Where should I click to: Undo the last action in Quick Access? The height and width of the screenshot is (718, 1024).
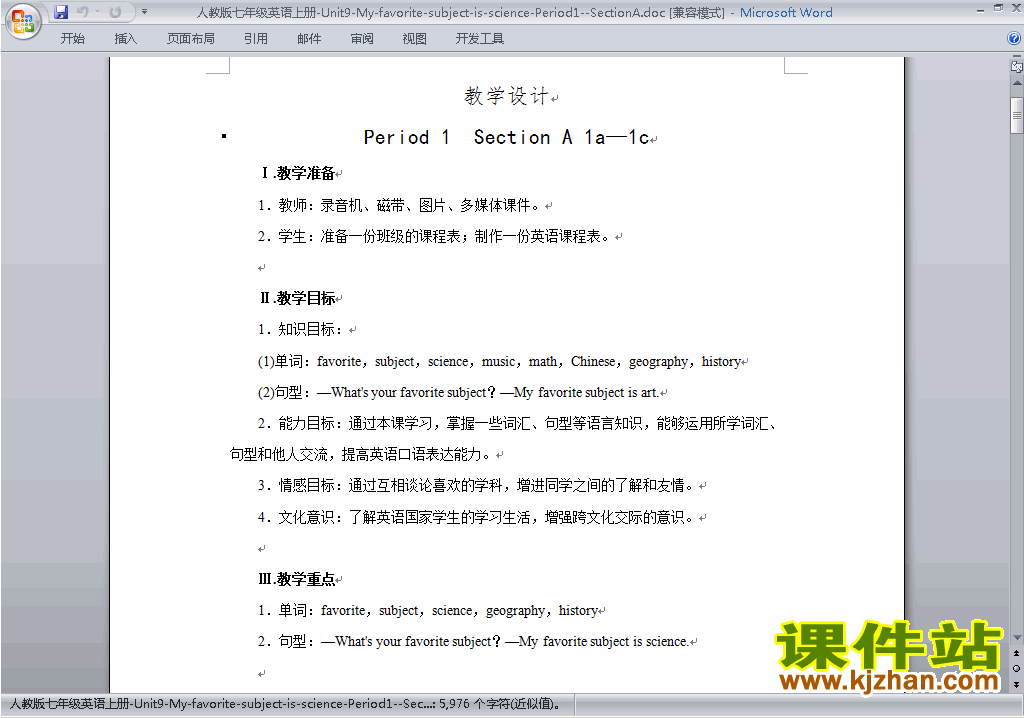(82, 12)
